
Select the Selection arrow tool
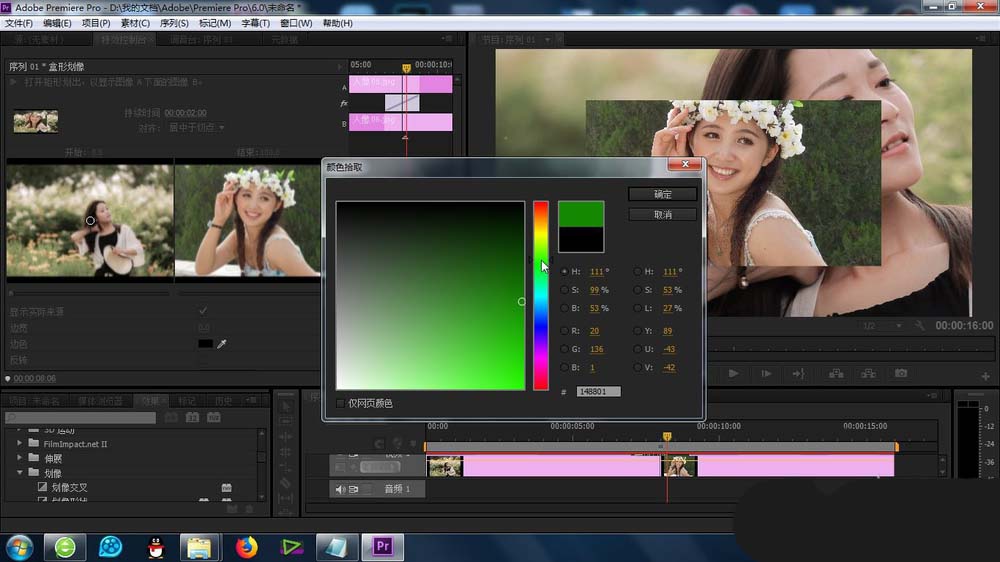(286, 407)
